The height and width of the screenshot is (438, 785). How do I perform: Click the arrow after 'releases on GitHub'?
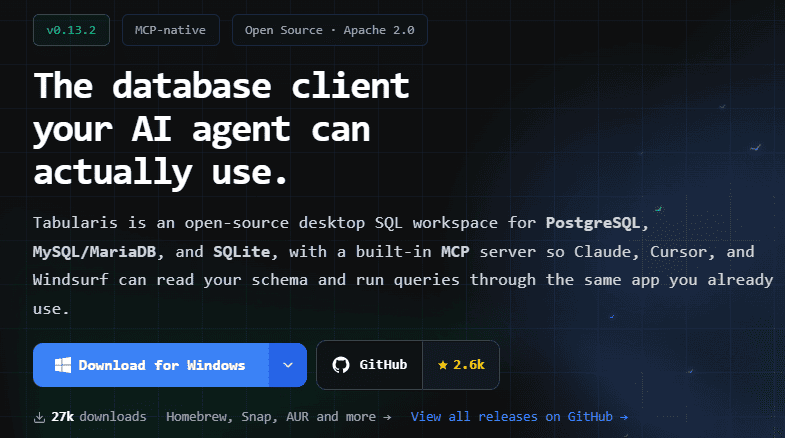623,417
